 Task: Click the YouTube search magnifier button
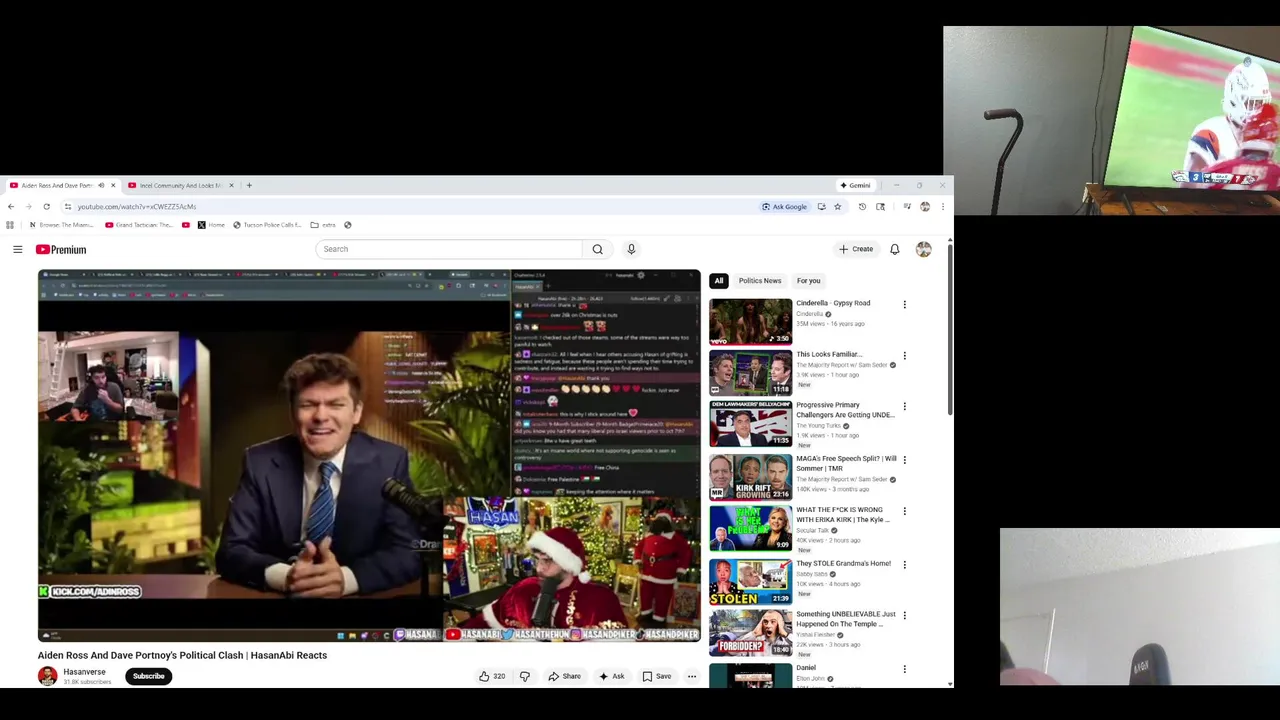click(597, 249)
